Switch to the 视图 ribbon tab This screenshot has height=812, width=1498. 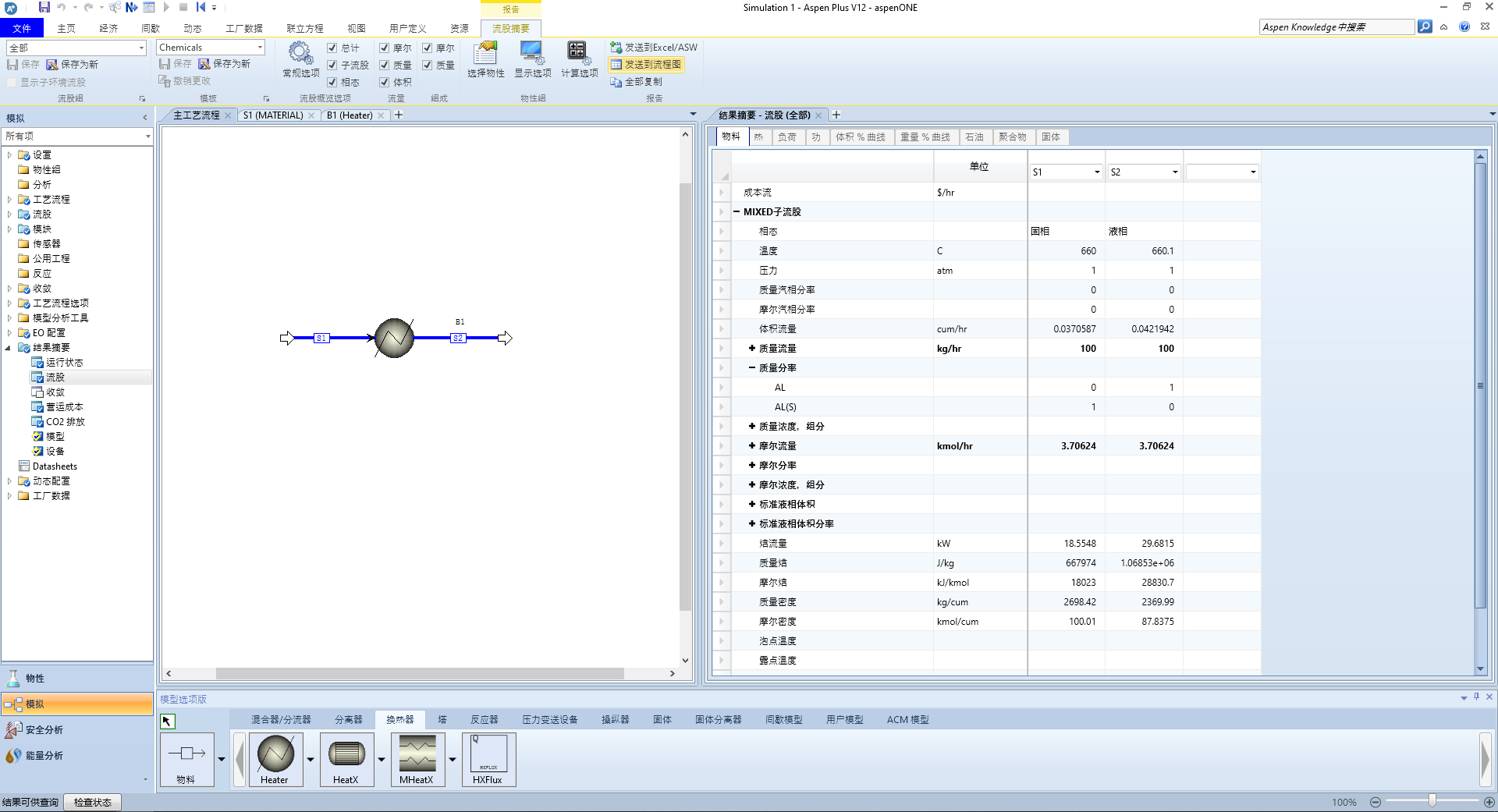[x=357, y=29]
